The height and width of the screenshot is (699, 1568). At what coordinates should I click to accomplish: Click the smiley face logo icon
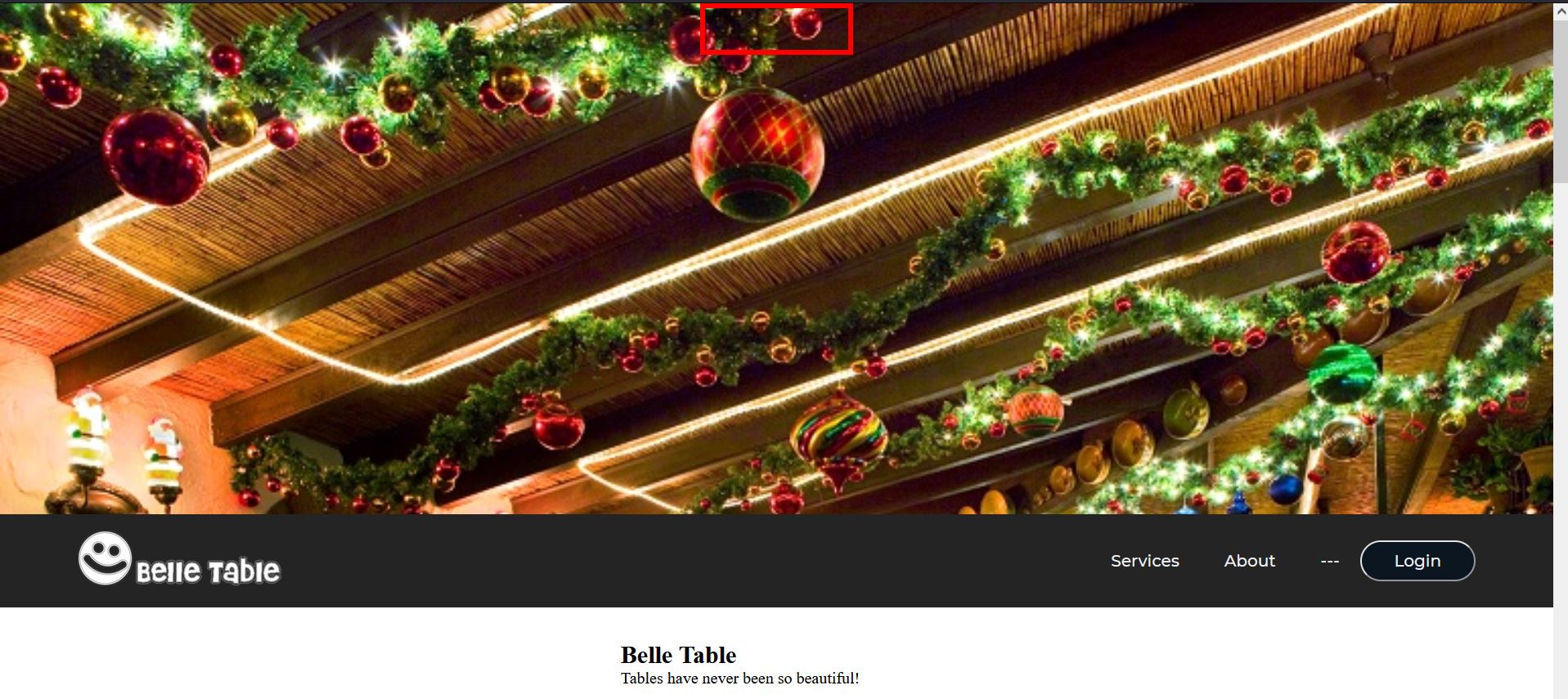pos(105,558)
